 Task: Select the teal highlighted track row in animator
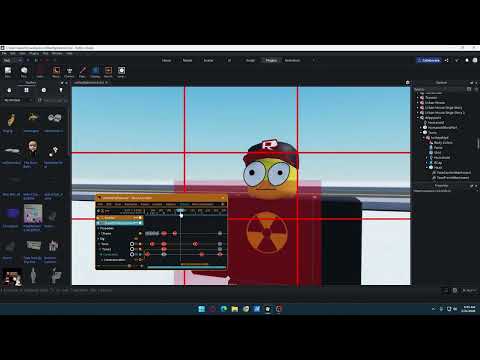pyautogui.click(x=120, y=223)
